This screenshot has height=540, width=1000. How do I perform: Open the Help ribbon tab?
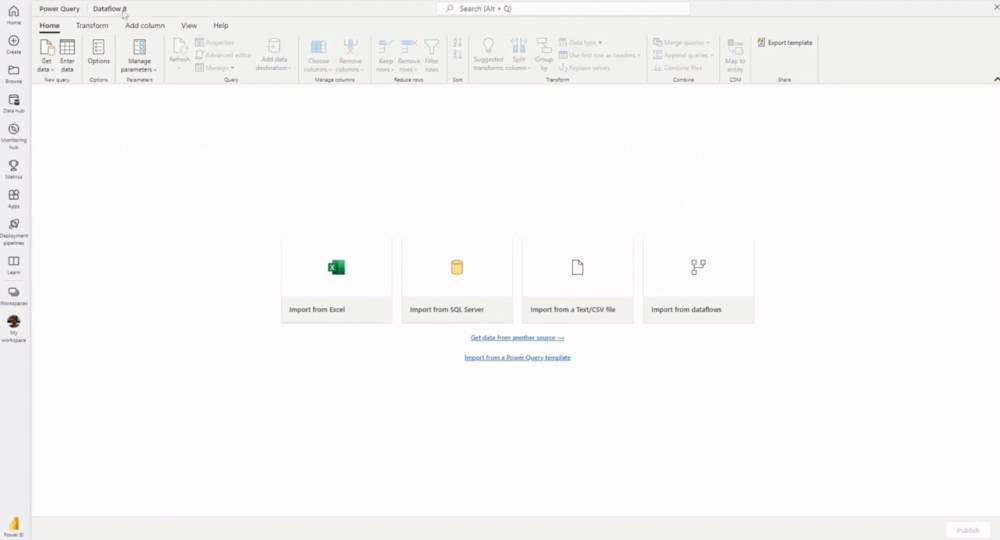click(221, 26)
